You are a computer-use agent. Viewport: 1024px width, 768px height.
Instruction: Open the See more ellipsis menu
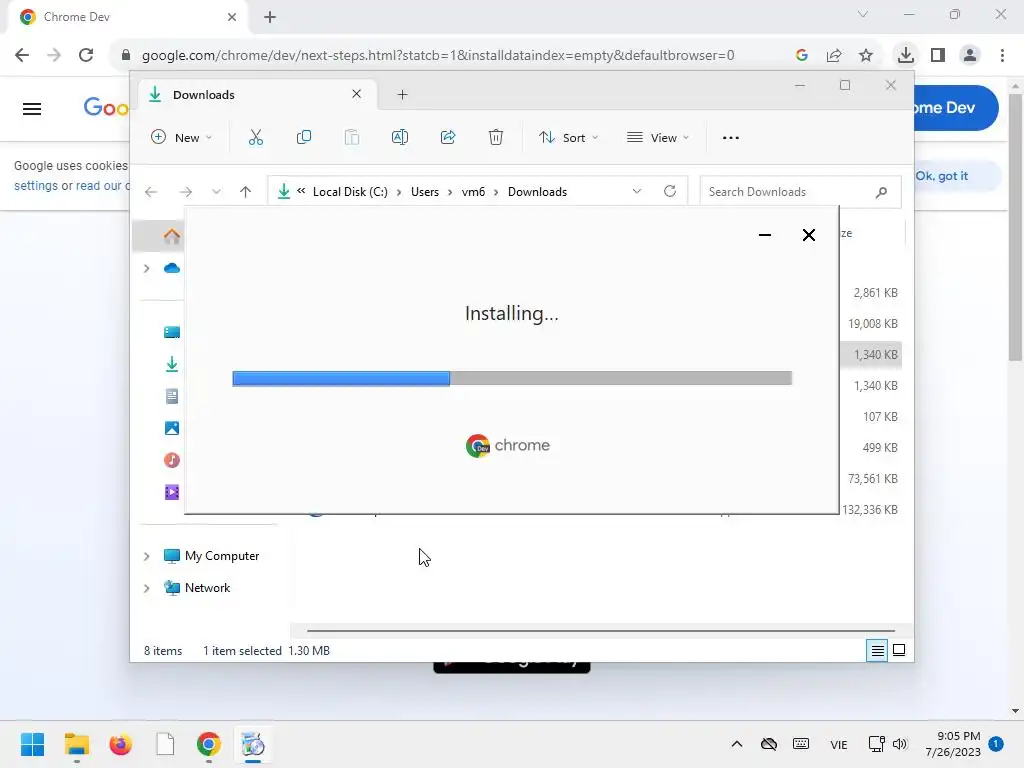coord(731,138)
